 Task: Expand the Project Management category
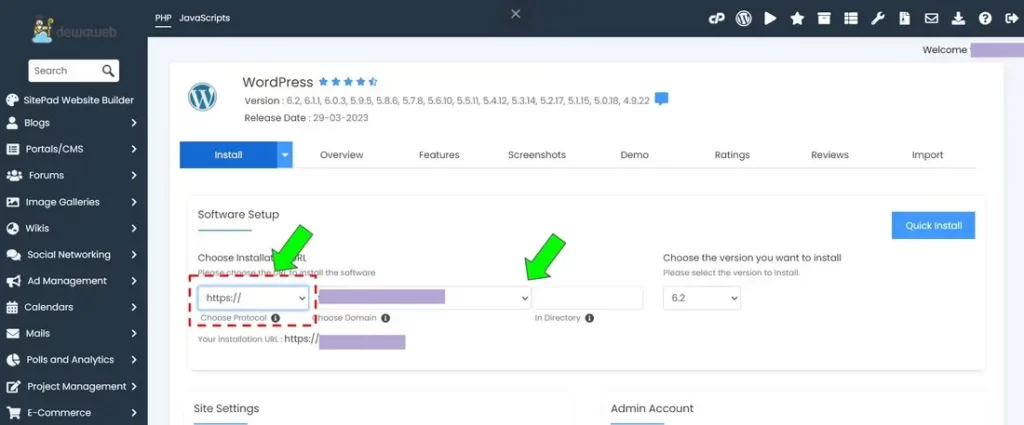[x=72, y=386]
